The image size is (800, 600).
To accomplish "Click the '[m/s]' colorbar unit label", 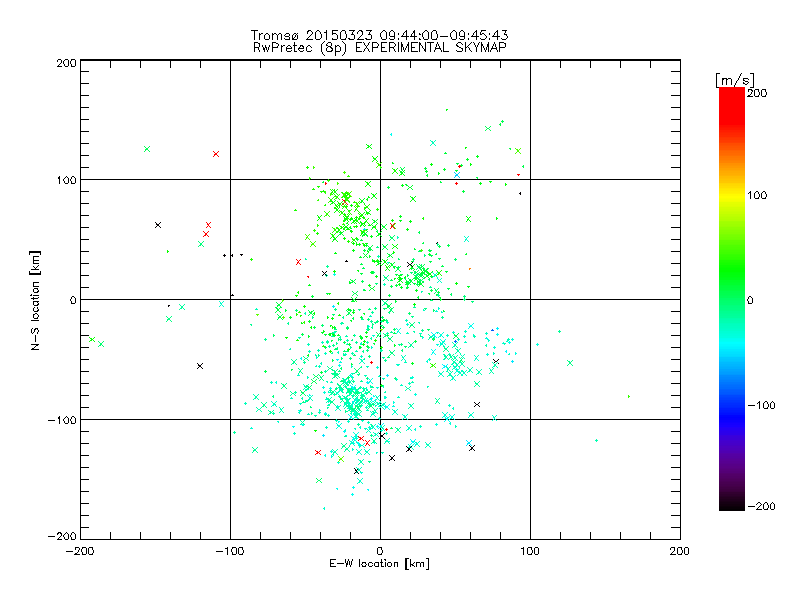I will click(x=734, y=80).
